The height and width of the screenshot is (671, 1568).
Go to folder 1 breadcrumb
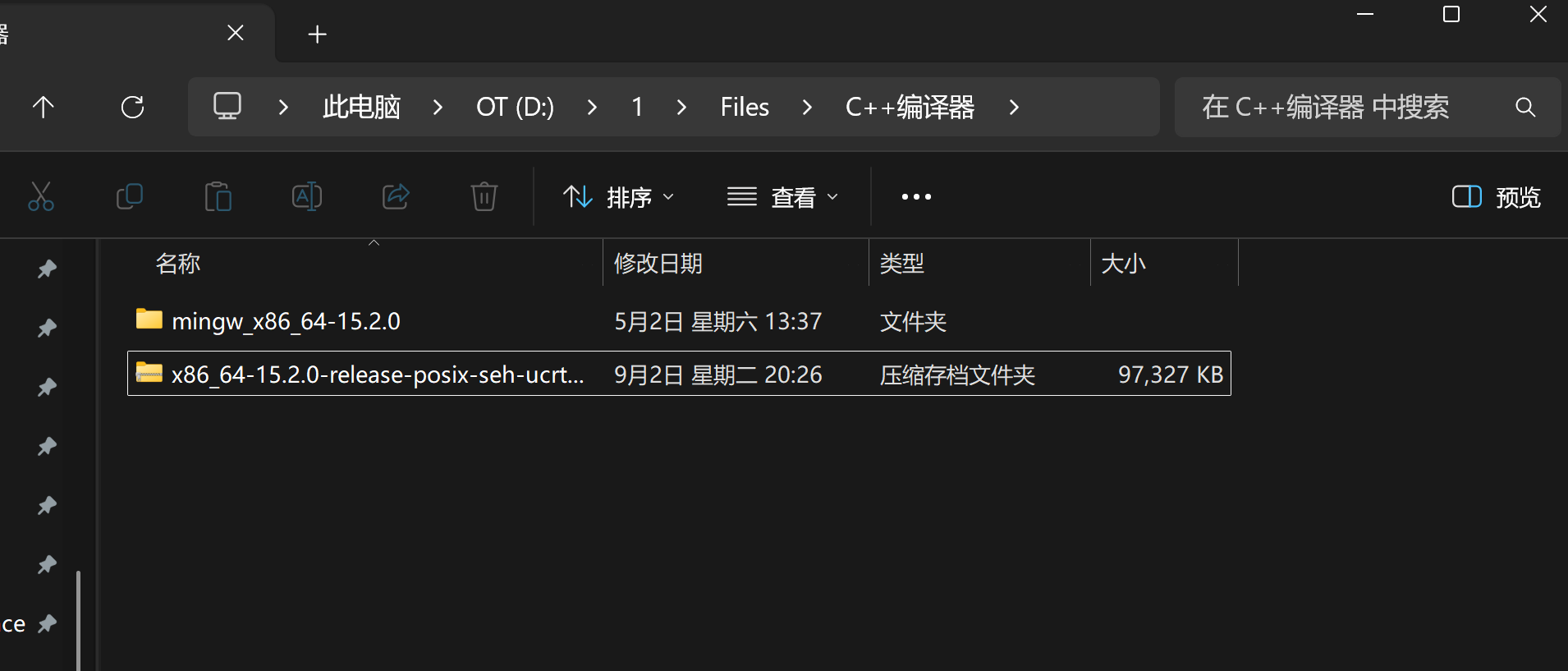(637, 107)
